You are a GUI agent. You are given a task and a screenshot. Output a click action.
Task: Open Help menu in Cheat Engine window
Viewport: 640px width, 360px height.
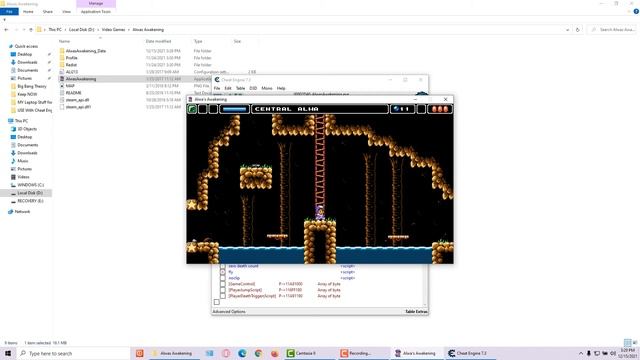[x=281, y=88]
